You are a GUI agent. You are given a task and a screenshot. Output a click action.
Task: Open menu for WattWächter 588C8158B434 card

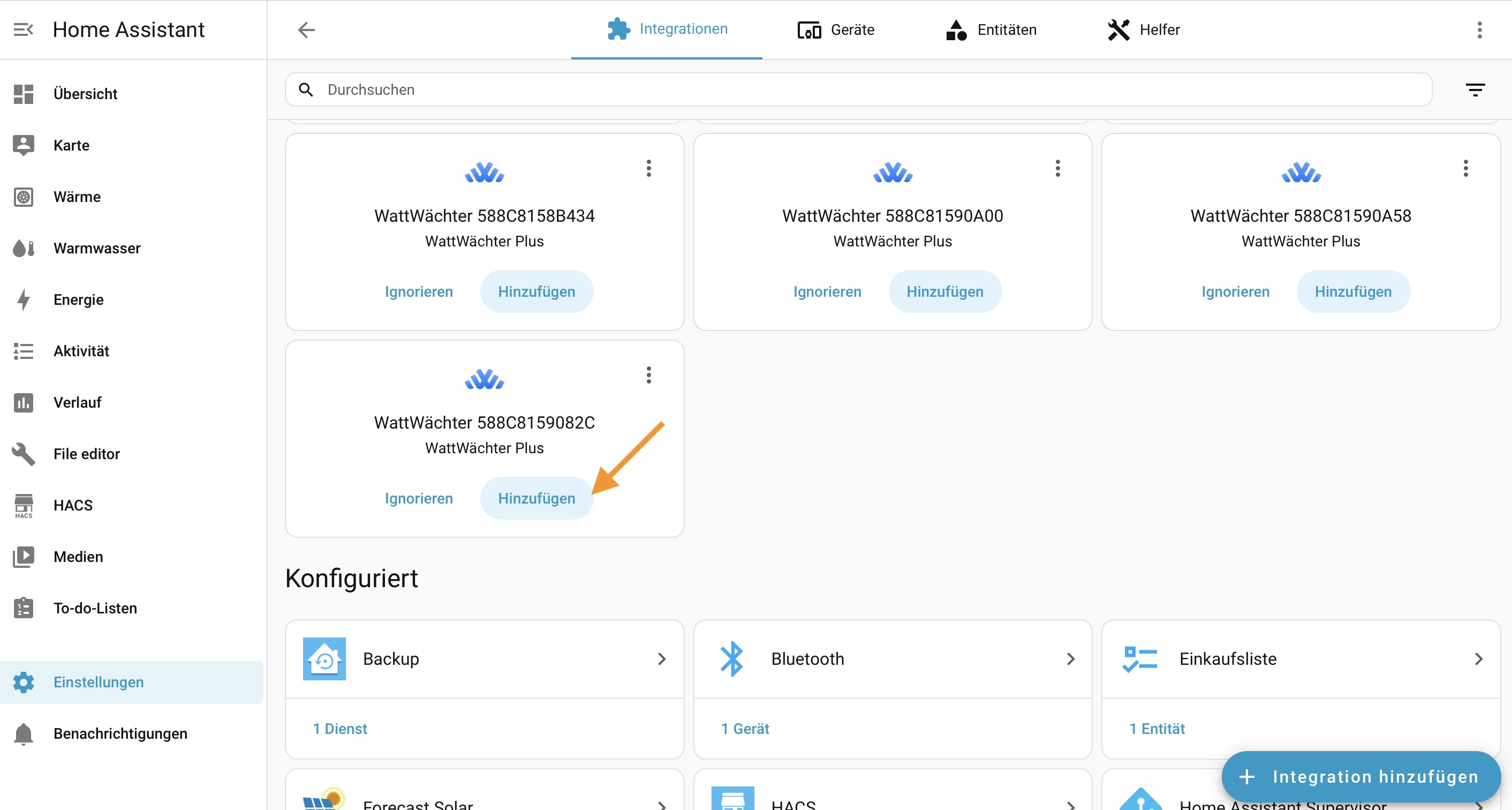pyautogui.click(x=648, y=168)
